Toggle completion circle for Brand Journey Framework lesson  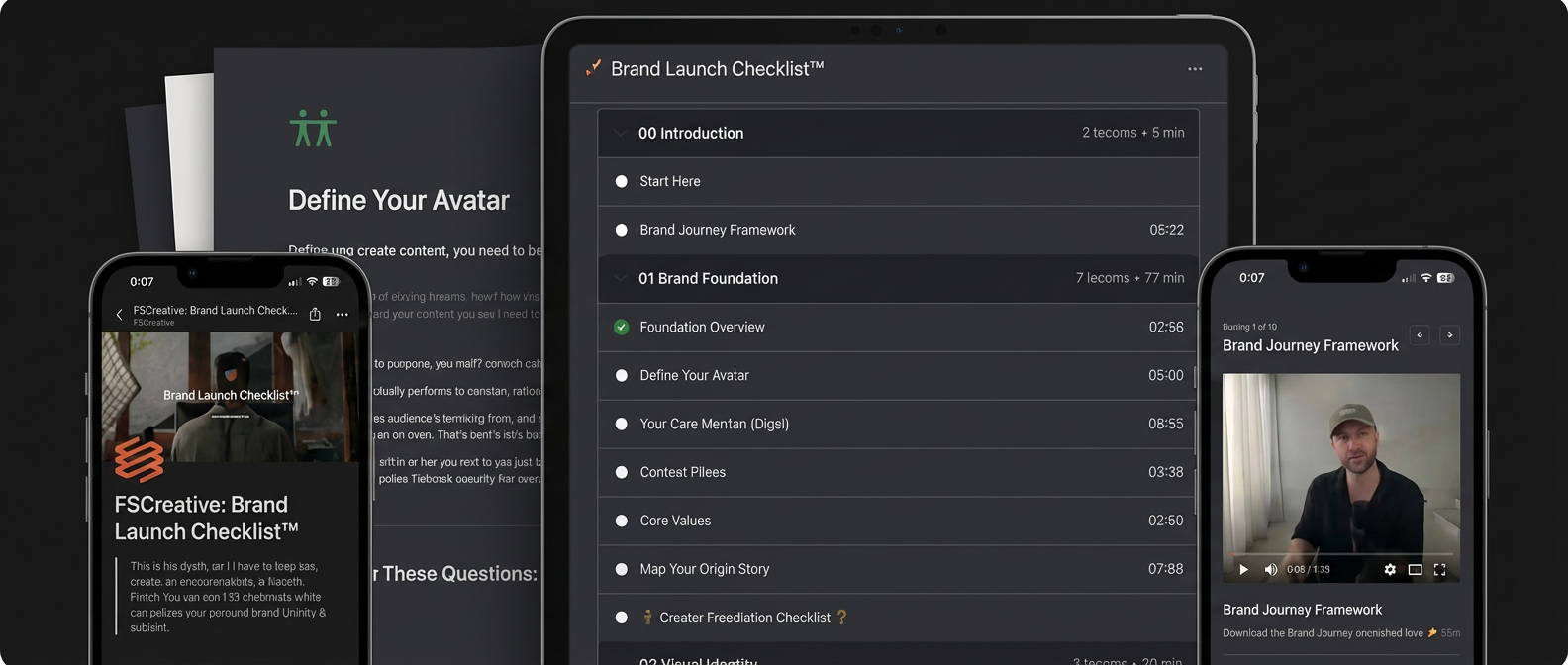(x=622, y=230)
